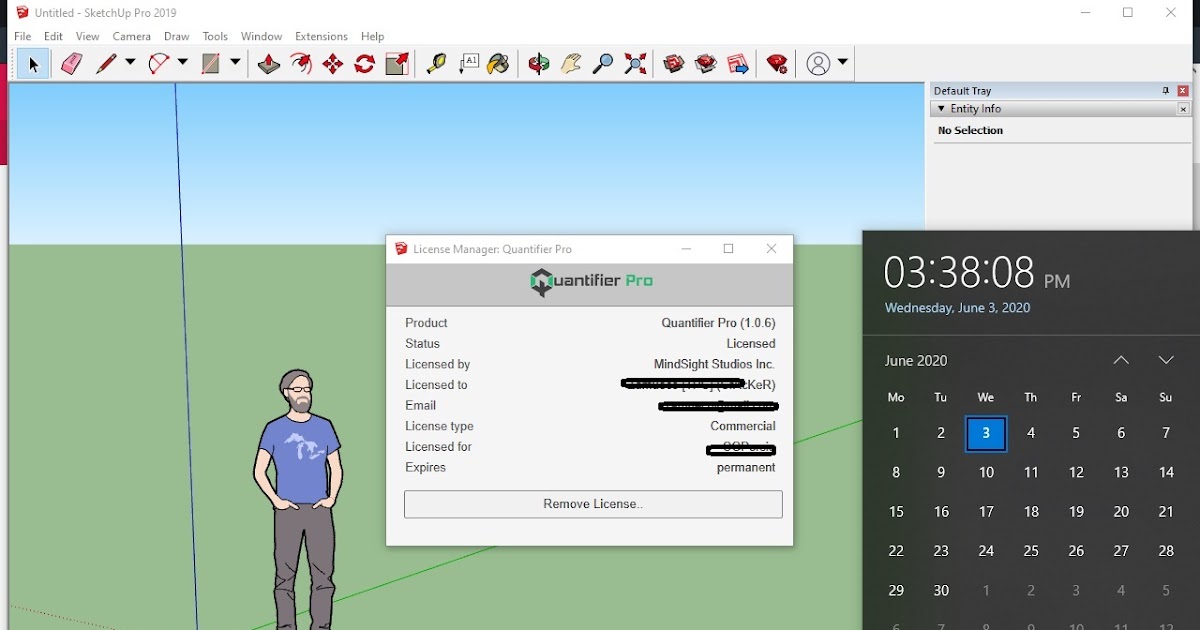Click the "permanent" expiry value
The image size is (1200, 630).
(746, 467)
